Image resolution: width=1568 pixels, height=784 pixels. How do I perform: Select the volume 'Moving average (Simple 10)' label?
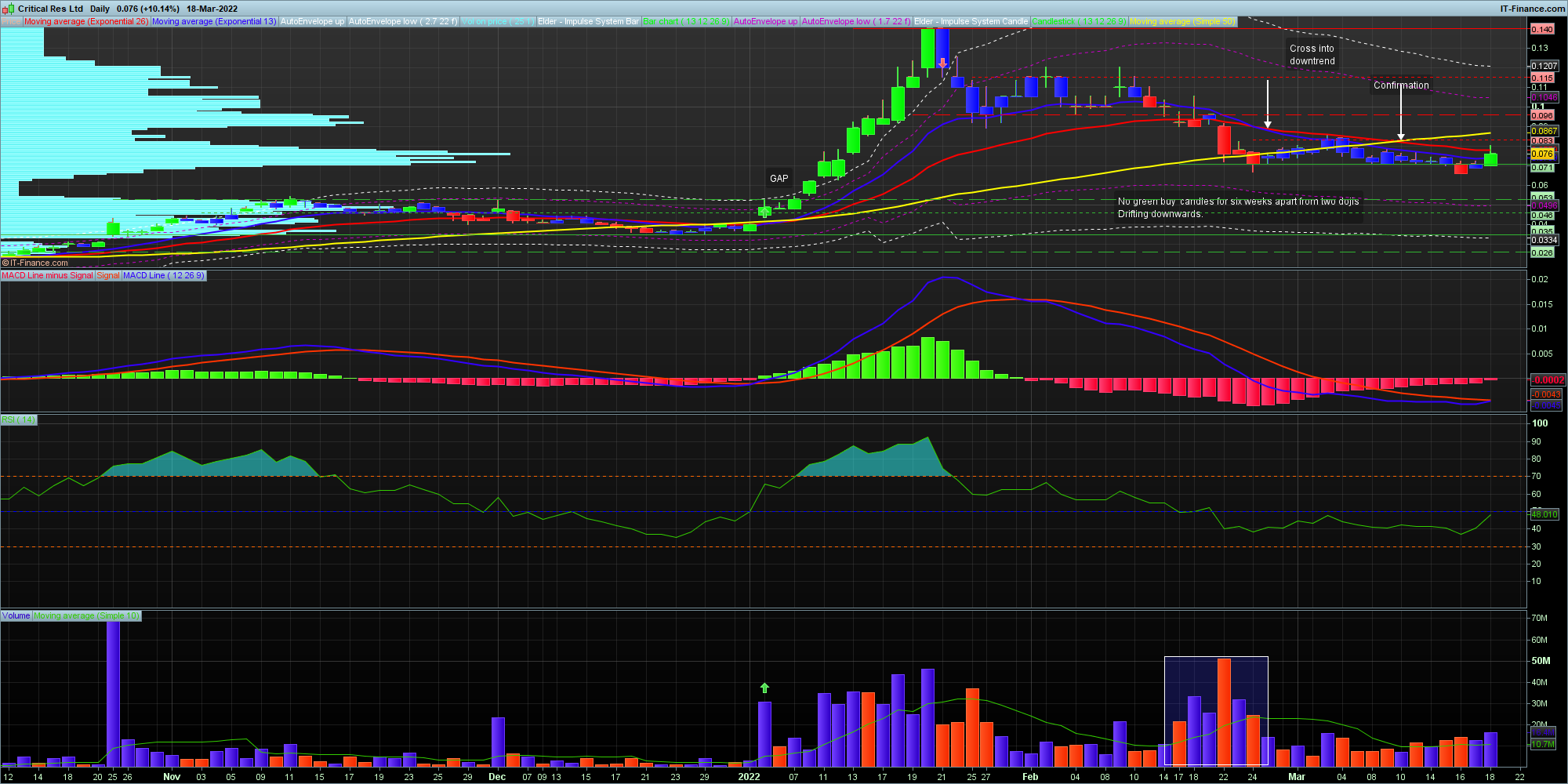86,616
